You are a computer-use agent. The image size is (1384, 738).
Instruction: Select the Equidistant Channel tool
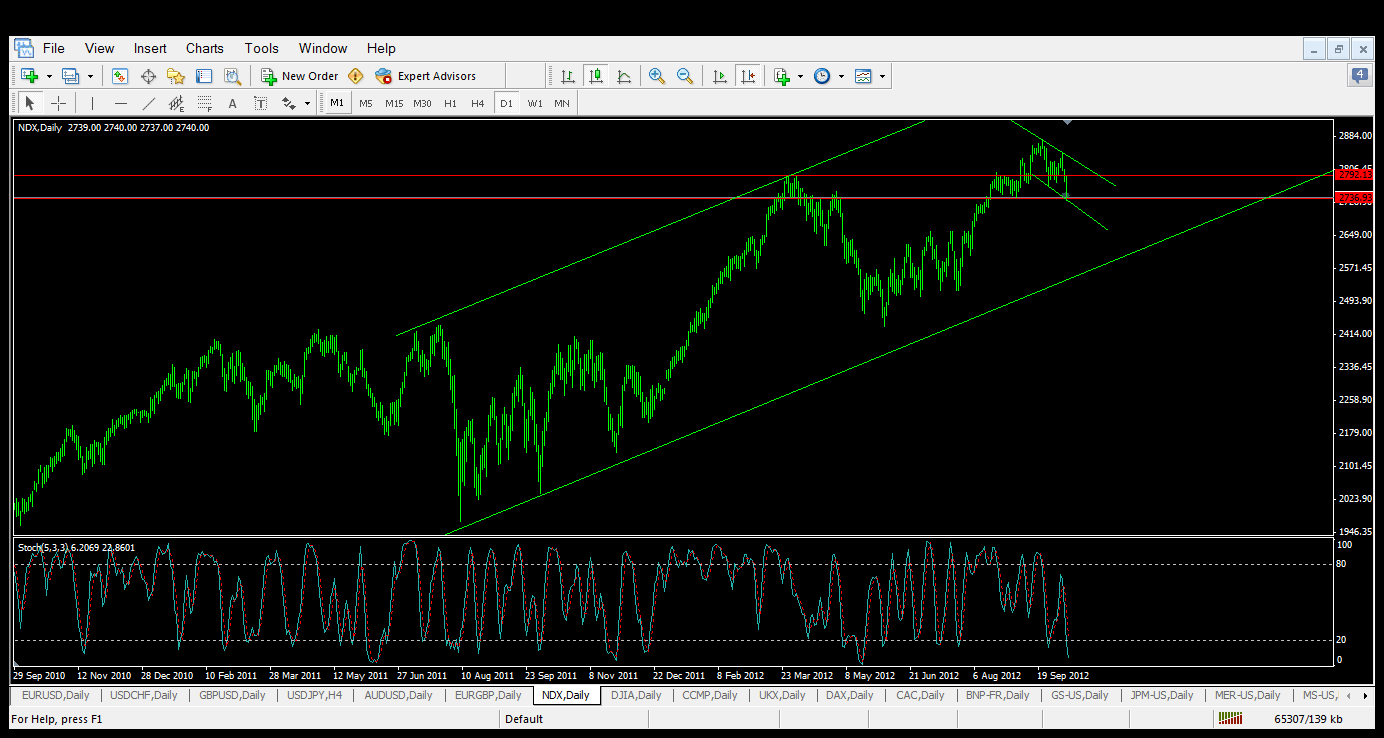click(177, 103)
